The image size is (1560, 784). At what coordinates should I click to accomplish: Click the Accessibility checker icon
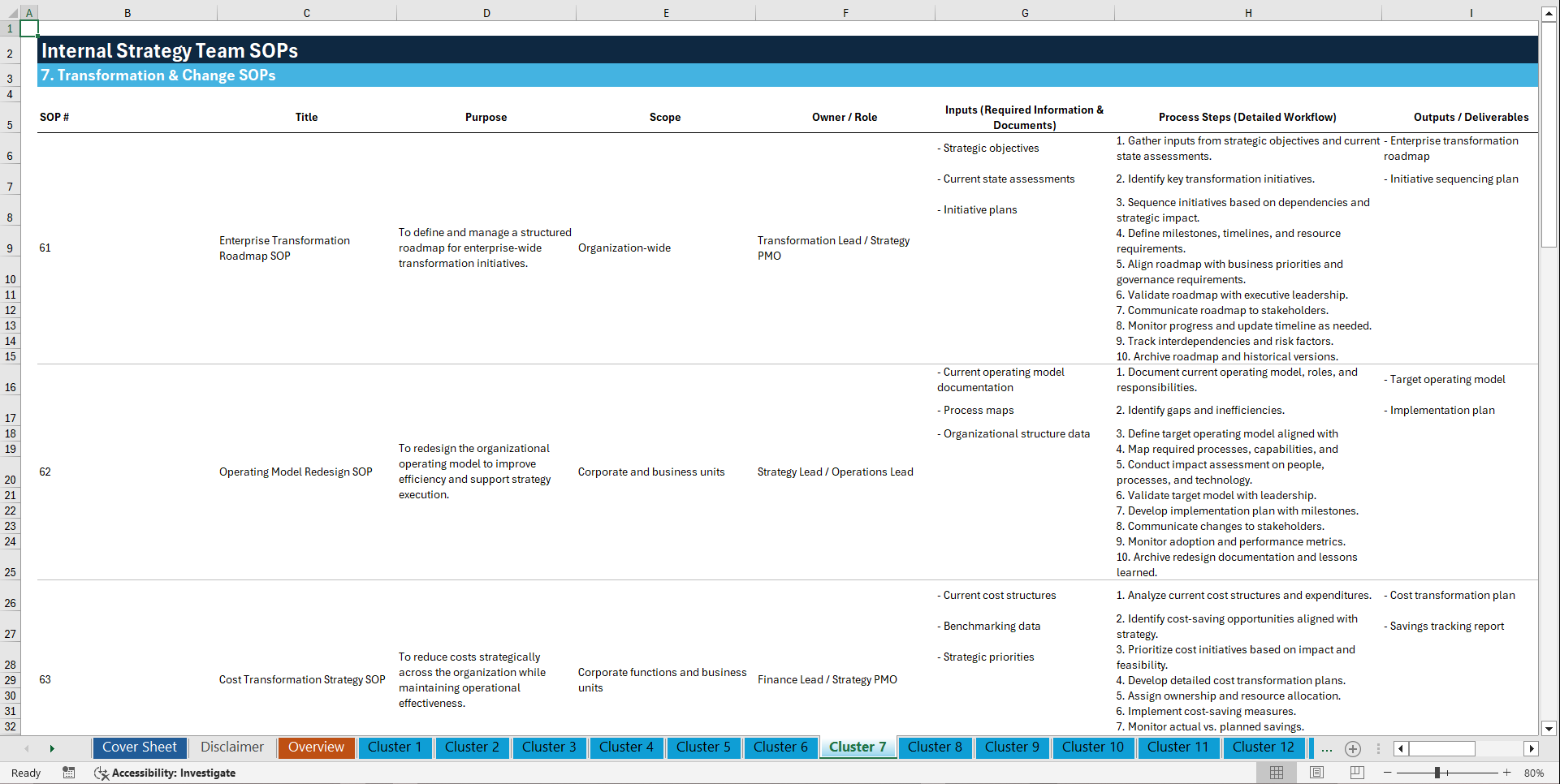point(102,773)
